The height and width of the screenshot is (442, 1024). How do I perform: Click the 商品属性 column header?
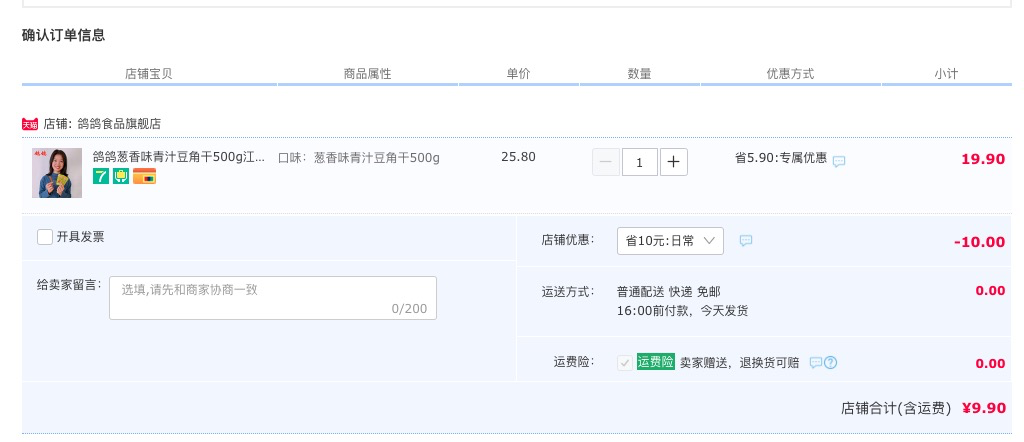pos(368,74)
